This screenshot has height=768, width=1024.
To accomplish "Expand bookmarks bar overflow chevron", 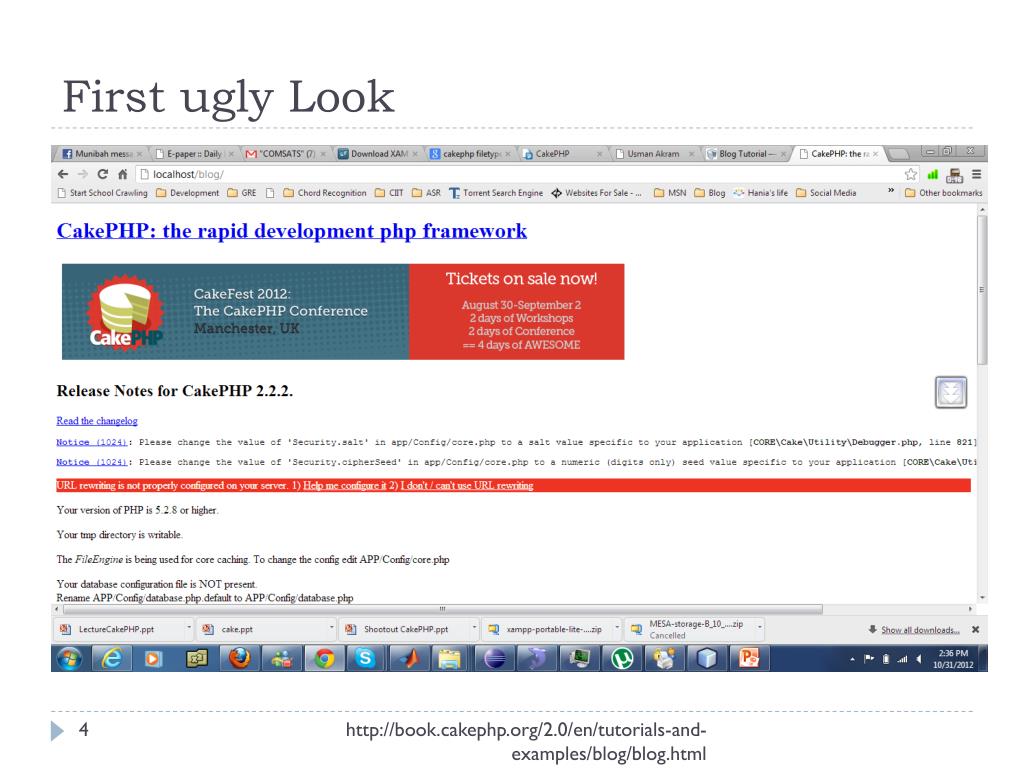I will point(891,192).
